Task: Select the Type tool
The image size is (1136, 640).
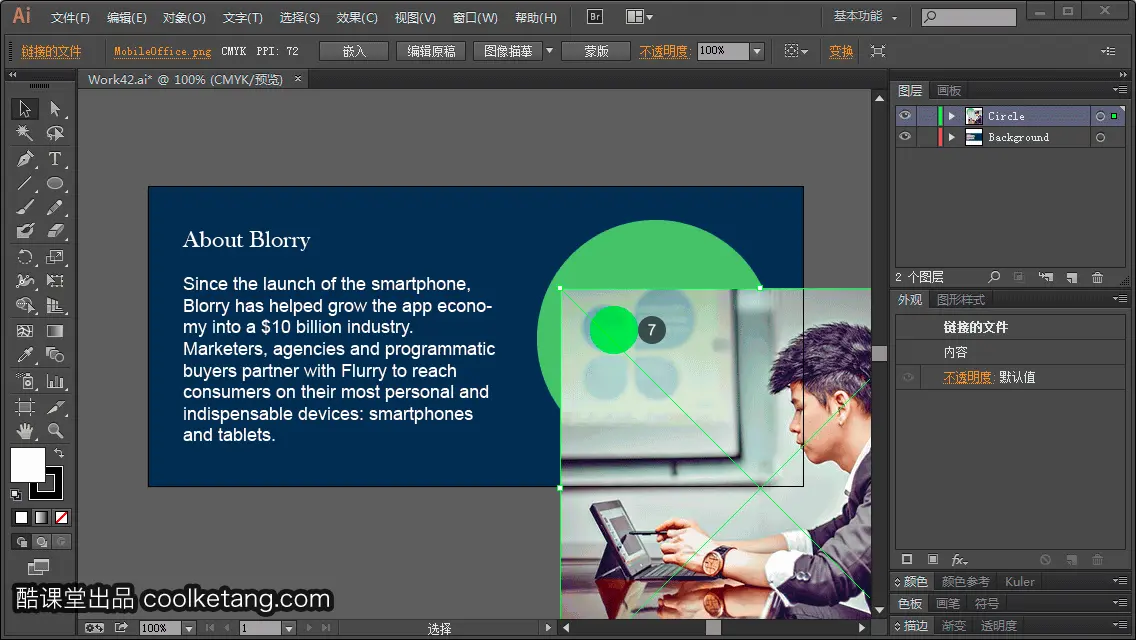Action: pyautogui.click(x=55, y=158)
